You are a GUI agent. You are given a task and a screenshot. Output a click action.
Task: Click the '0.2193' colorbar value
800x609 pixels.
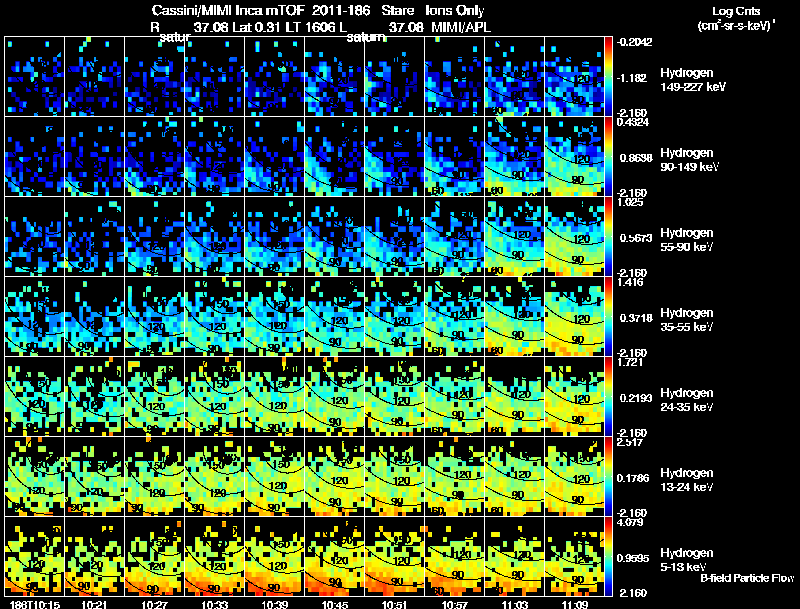pyautogui.click(x=636, y=398)
